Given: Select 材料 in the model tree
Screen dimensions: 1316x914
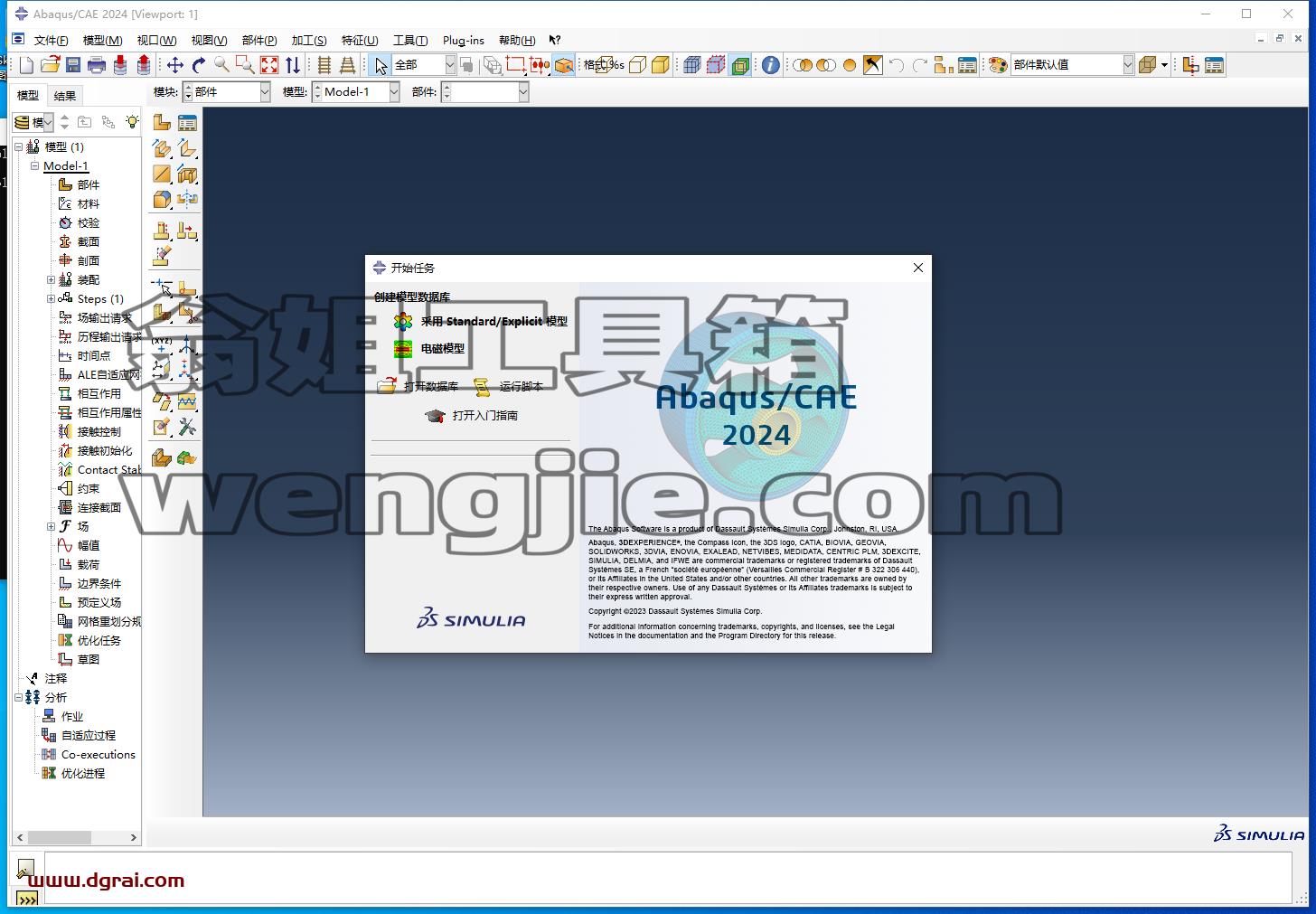Looking at the screenshot, I should (79, 203).
